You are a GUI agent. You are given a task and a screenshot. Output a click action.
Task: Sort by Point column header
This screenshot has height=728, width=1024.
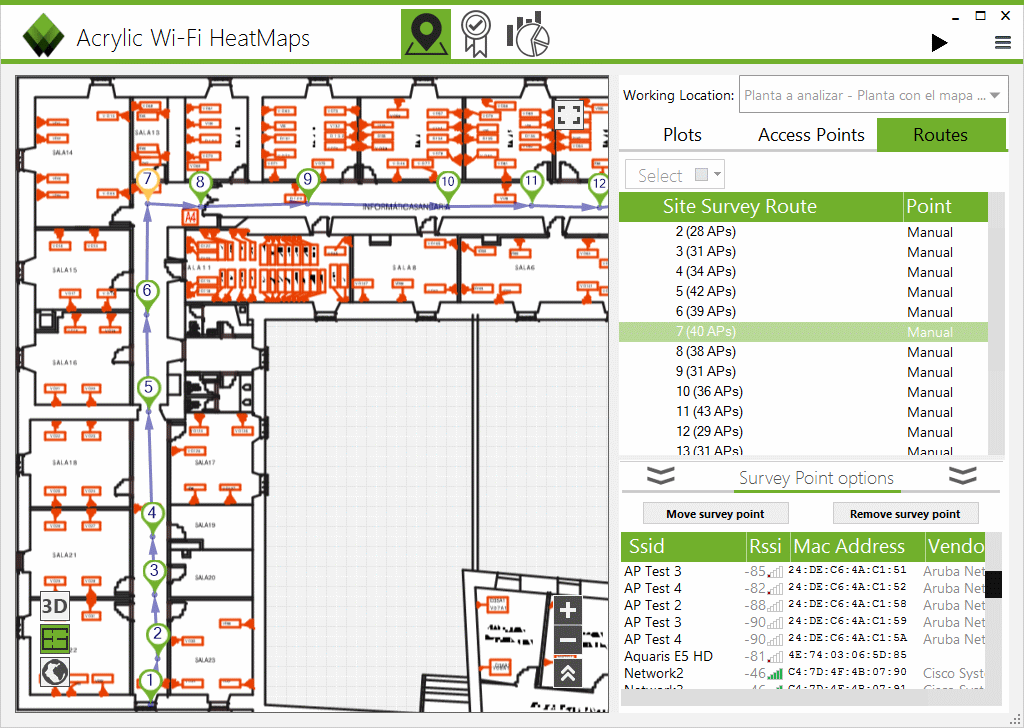click(x=946, y=206)
